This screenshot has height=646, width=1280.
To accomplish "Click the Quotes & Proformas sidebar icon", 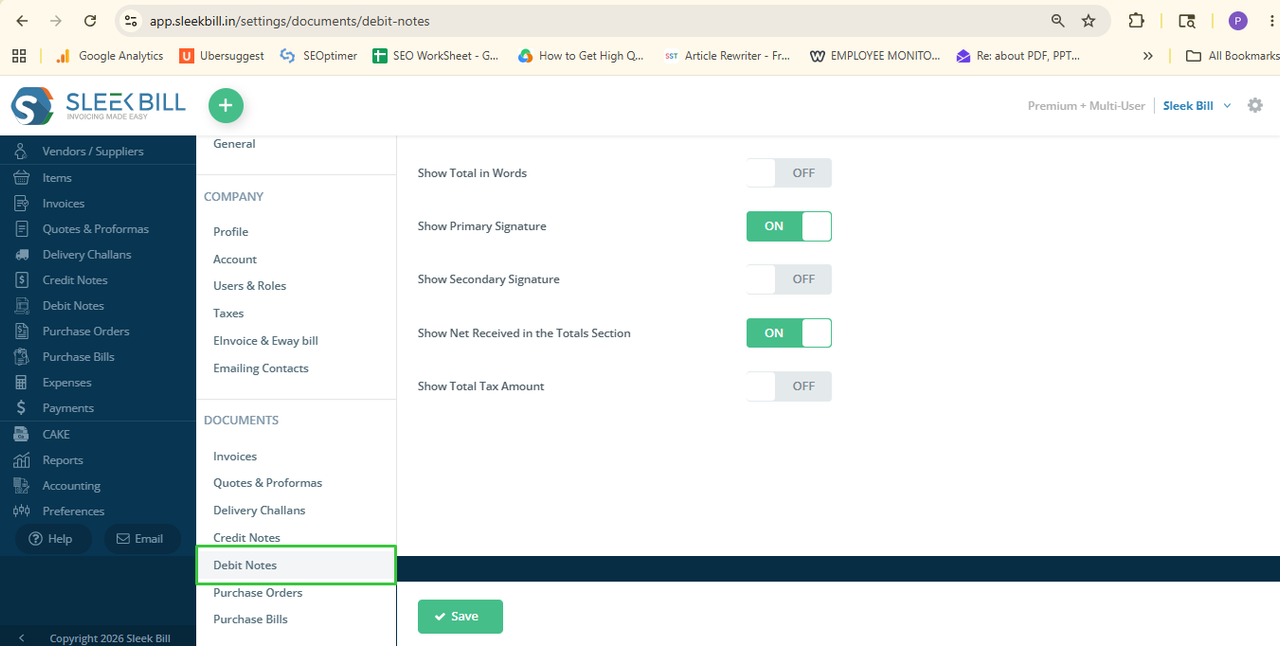I will click(21, 229).
